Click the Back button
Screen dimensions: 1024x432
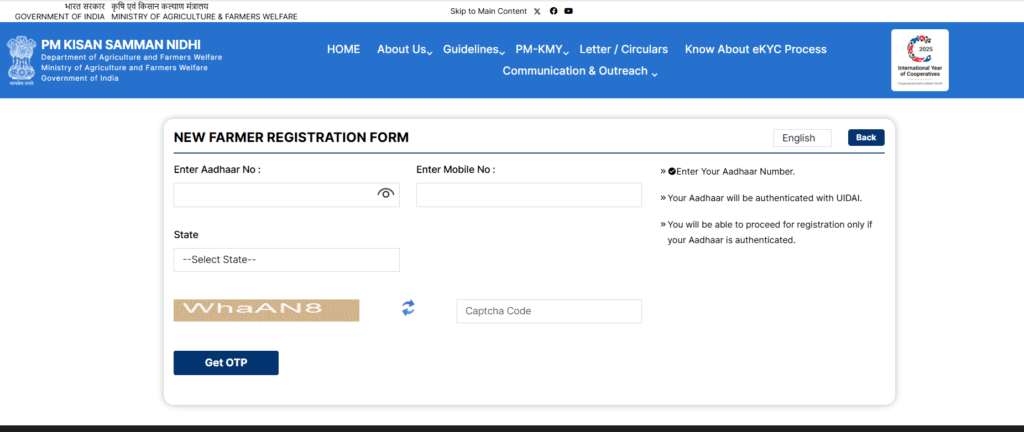[866, 138]
